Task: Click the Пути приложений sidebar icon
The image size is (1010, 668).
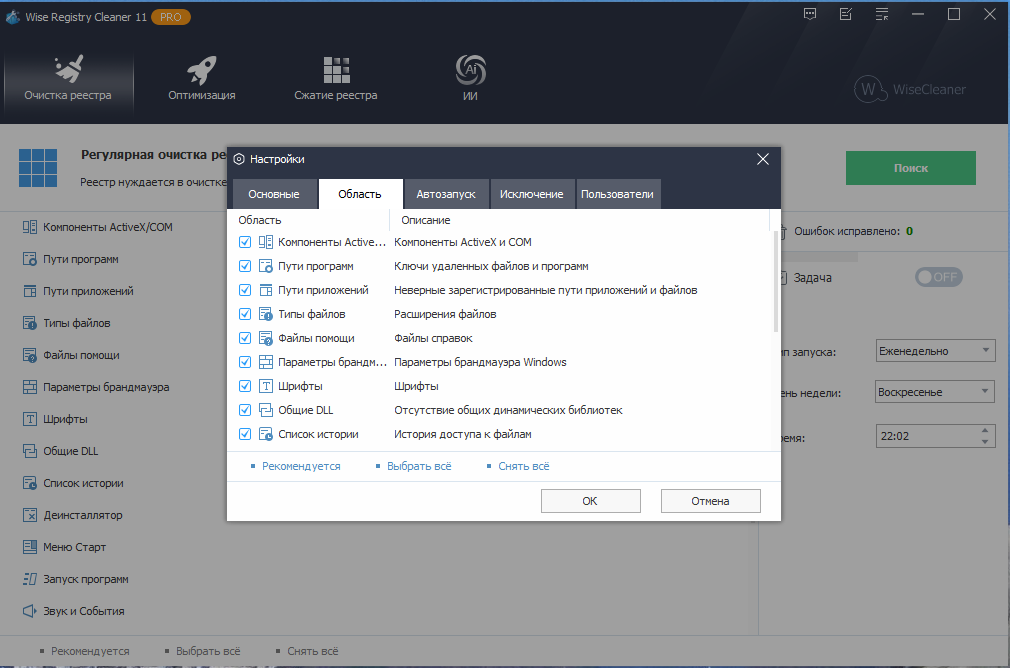Action: click(30, 291)
